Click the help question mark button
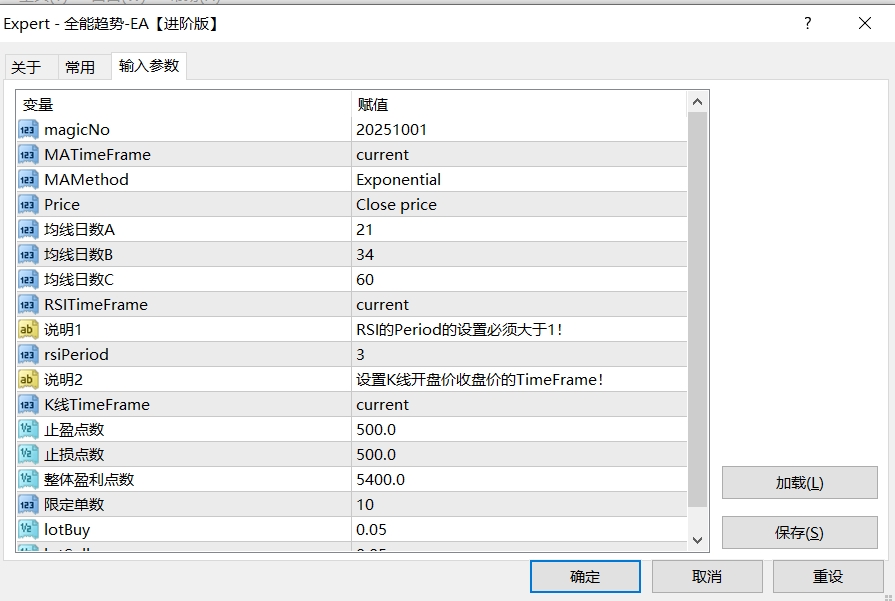 [808, 24]
